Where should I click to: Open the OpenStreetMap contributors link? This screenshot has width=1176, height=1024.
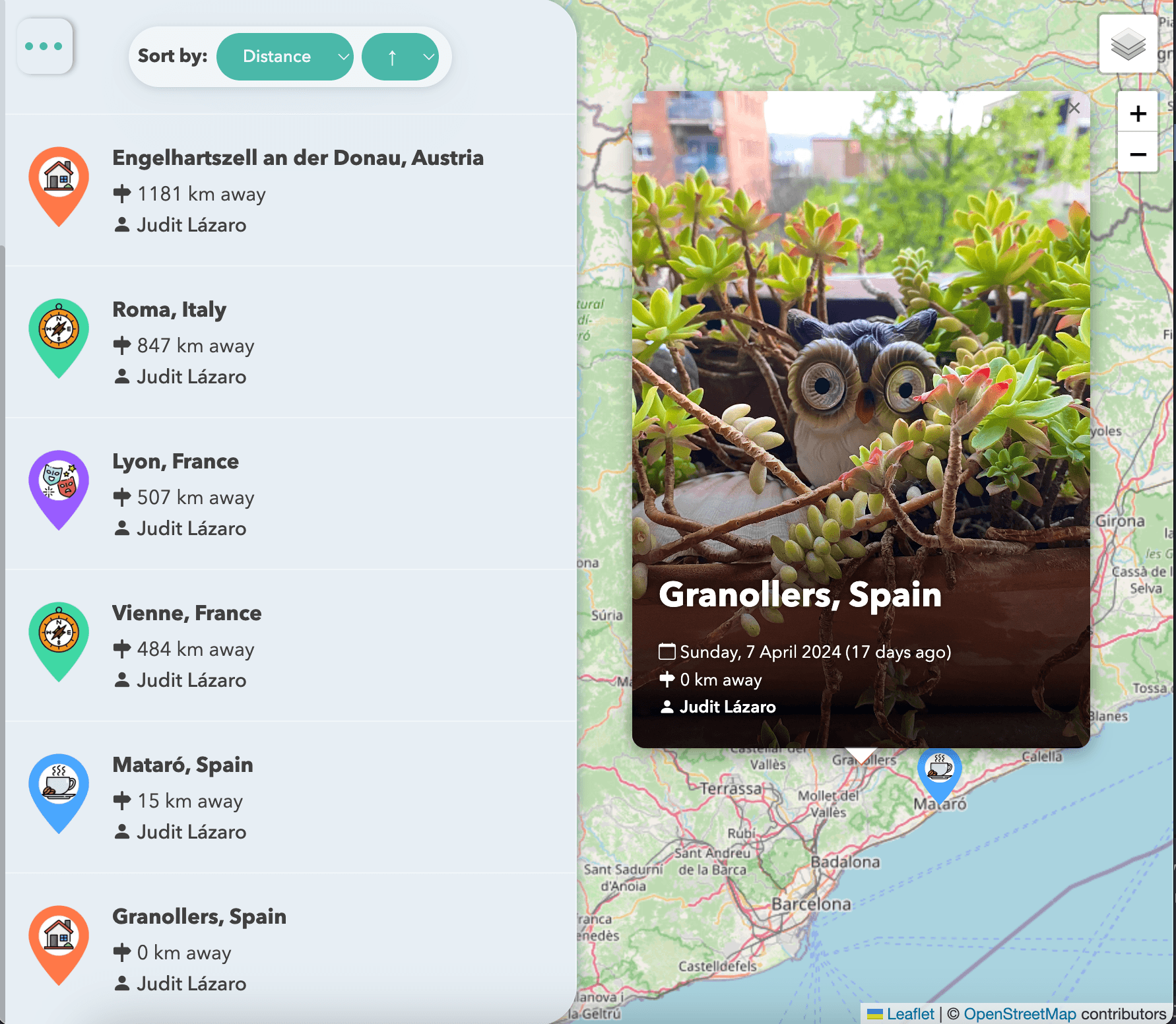click(x=1020, y=1013)
